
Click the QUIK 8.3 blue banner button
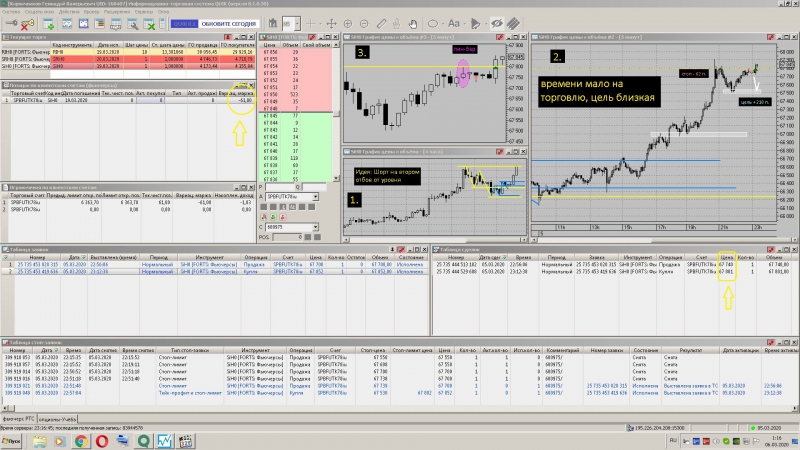tap(184, 24)
